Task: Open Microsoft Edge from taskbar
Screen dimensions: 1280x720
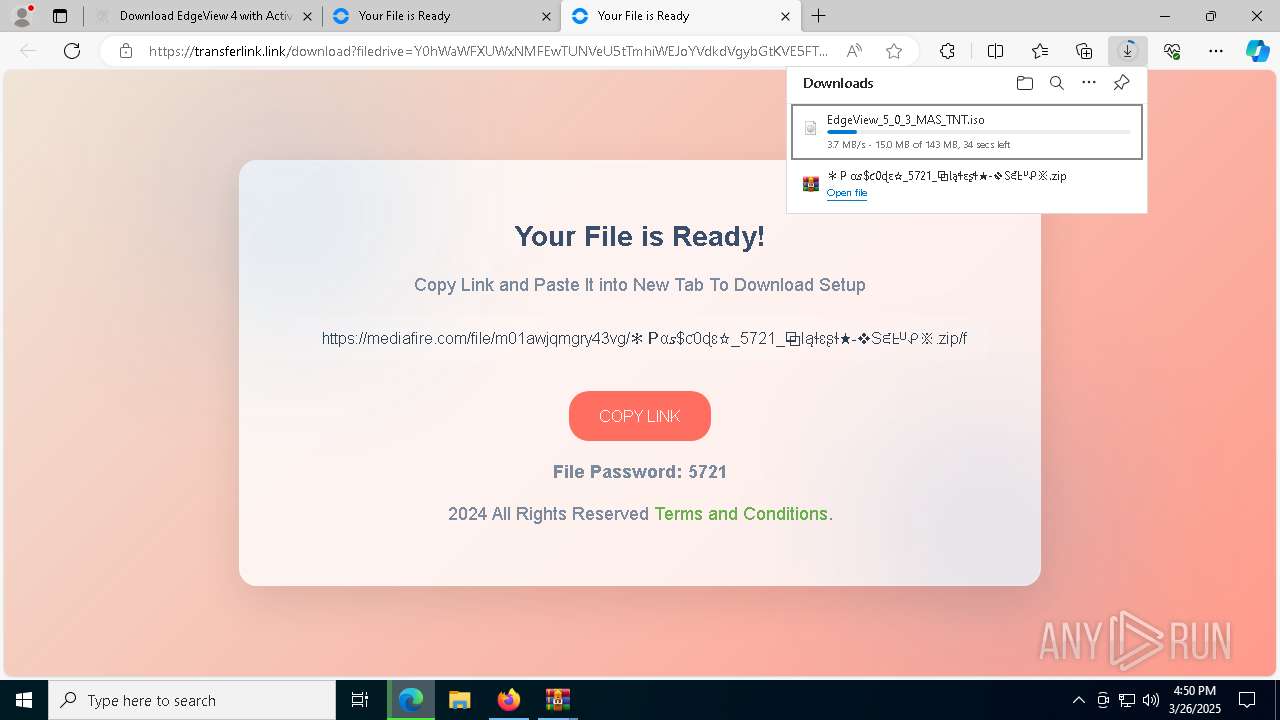Action: (x=411, y=700)
